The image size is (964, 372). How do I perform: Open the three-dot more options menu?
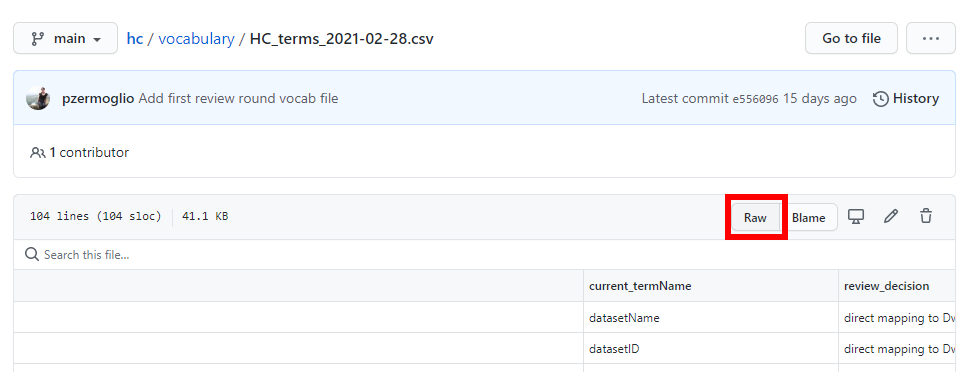[931, 38]
